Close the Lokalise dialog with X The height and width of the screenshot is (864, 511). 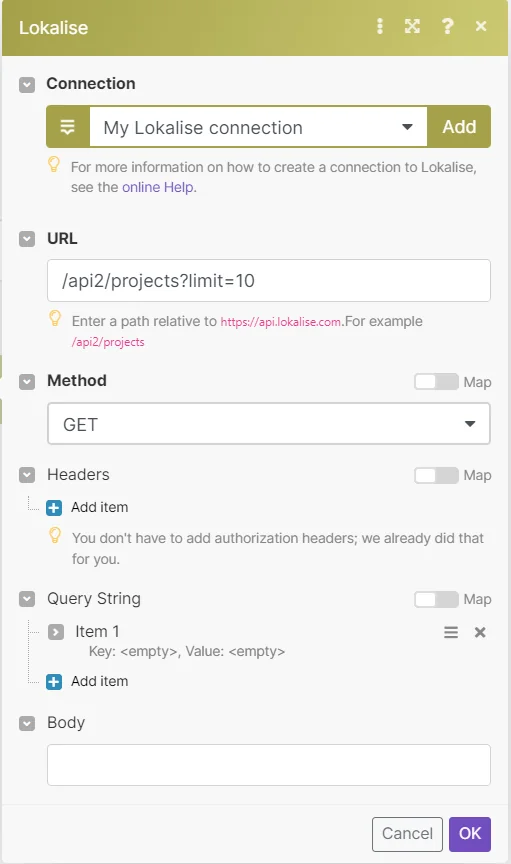[481, 26]
